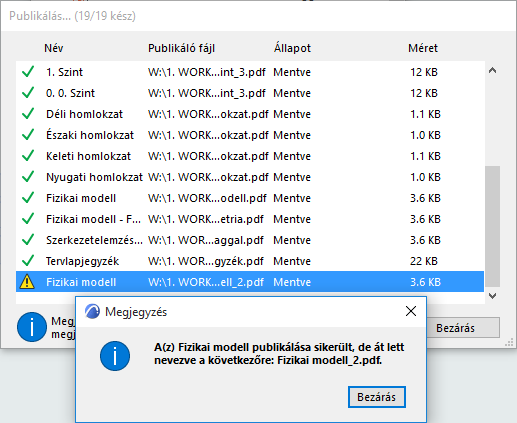Click Mentve status in Tervlapjegyzék row
The height and width of the screenshot is (423, 517).
pos(292,261)
